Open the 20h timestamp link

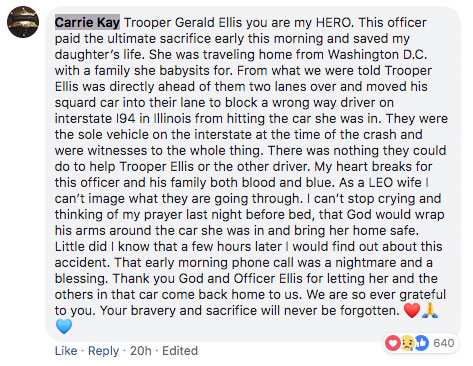coord(140,351)
